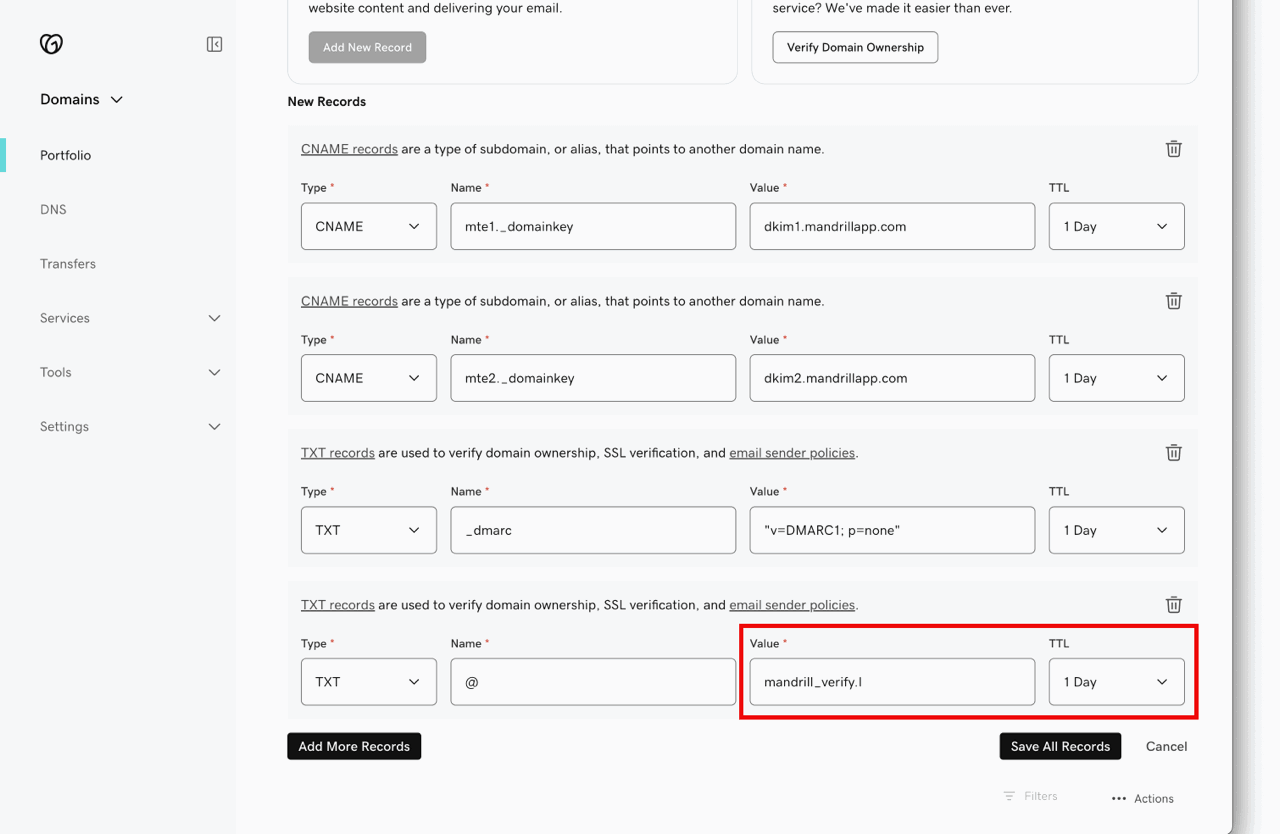The width and height of the screenshot is (1280, 834).
Task: Click Verify Domain Ownership
Action: tap(855, 47)
